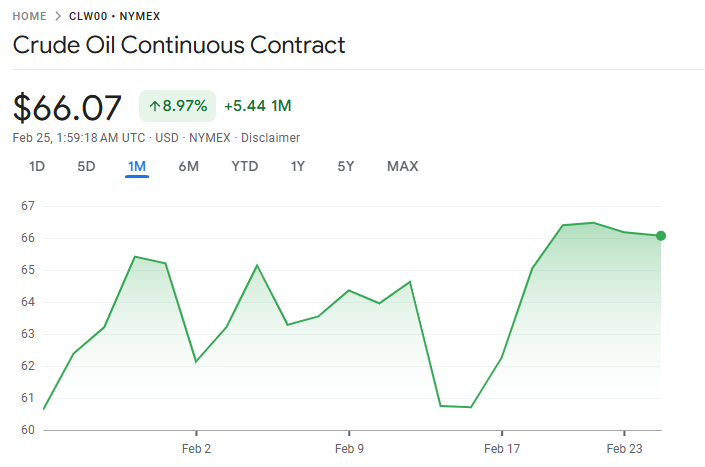This screenshot has height=467, width=705.
Task: Click the Feb 2 x-axis label
Action: (196, 448)
